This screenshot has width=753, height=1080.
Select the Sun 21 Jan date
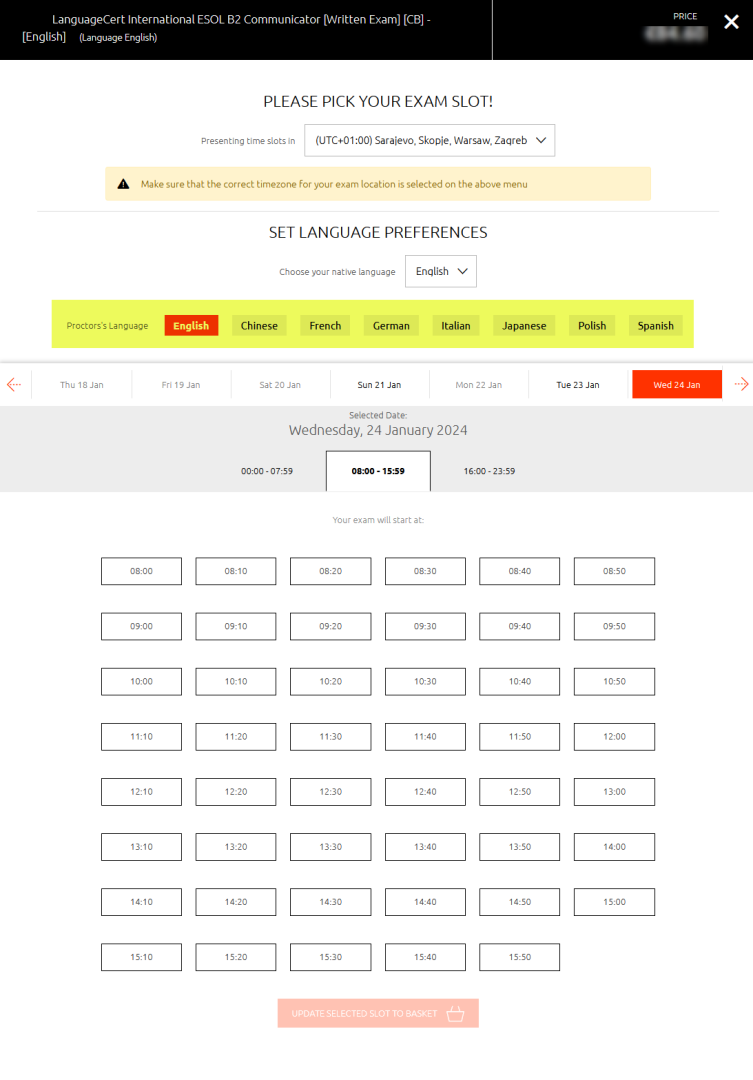click(x=380, y=384)
